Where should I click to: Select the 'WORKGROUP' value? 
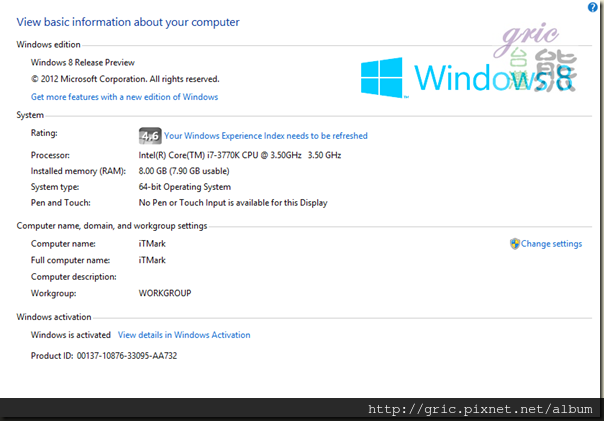(165, 293)
